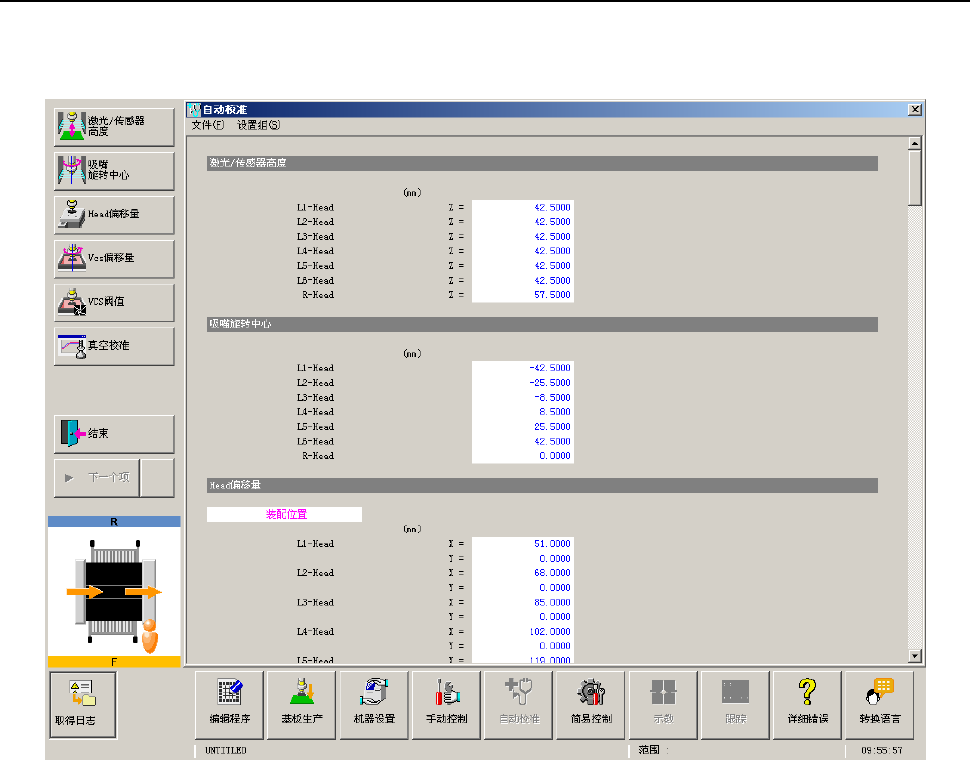Click the scrollbar down arrow

pos(915,656)
